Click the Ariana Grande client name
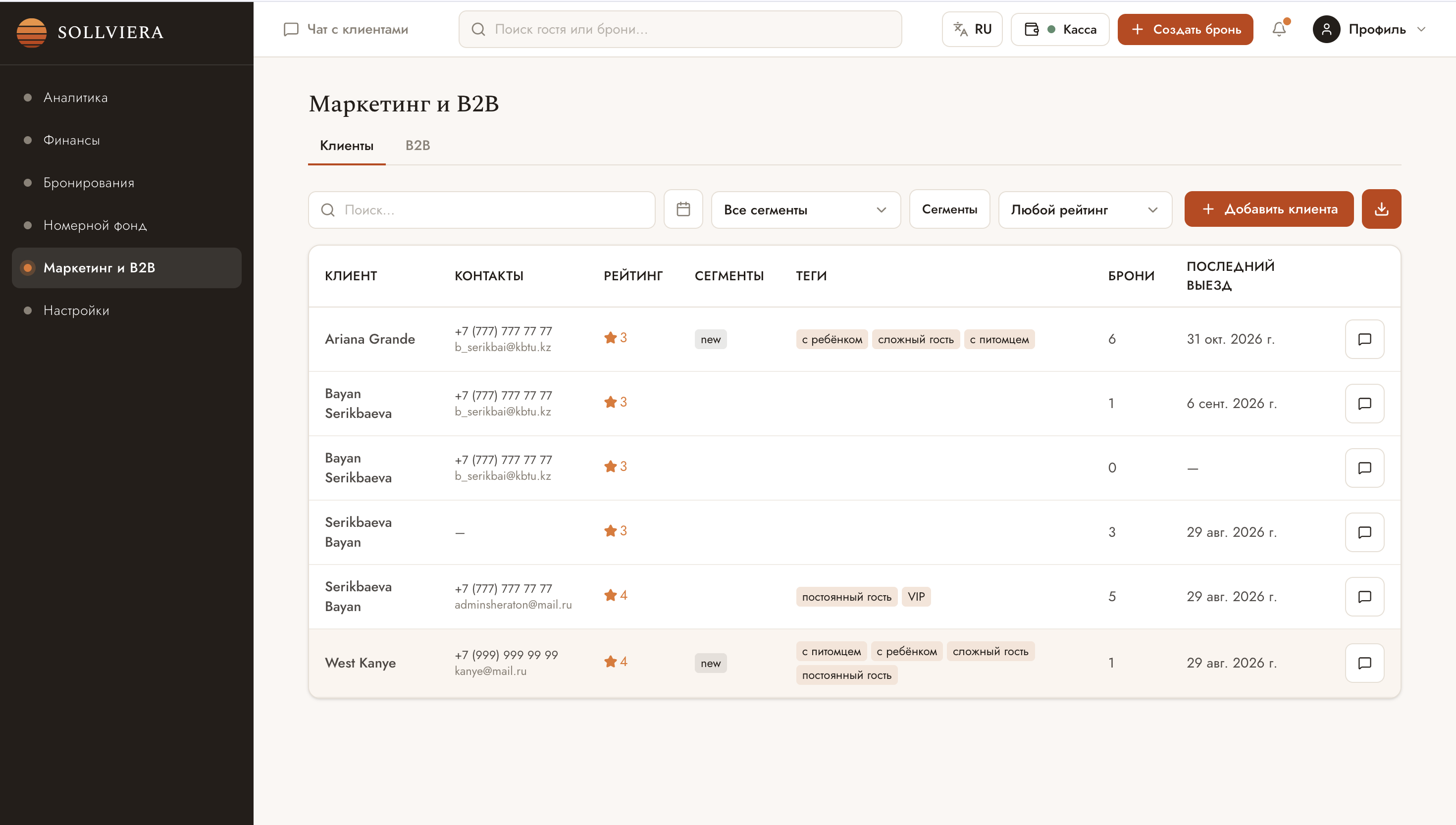The height and width of the screenshot is (825, 1456). [x=370, y=339]
